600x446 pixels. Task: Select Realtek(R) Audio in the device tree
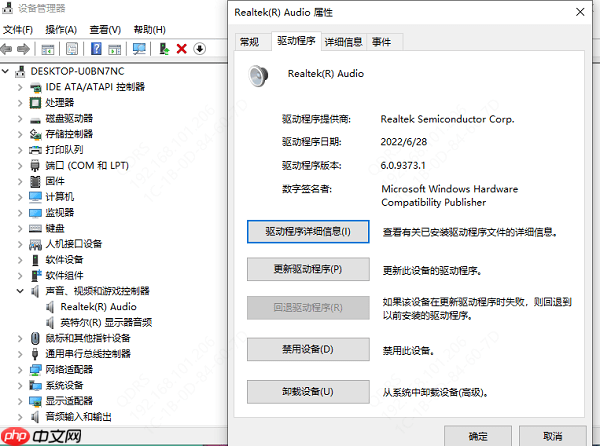(98, 307)
